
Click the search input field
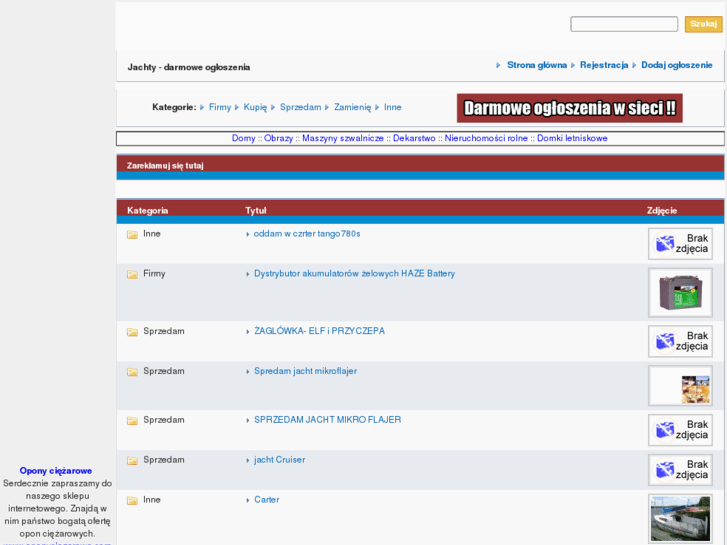click(624, 24)
